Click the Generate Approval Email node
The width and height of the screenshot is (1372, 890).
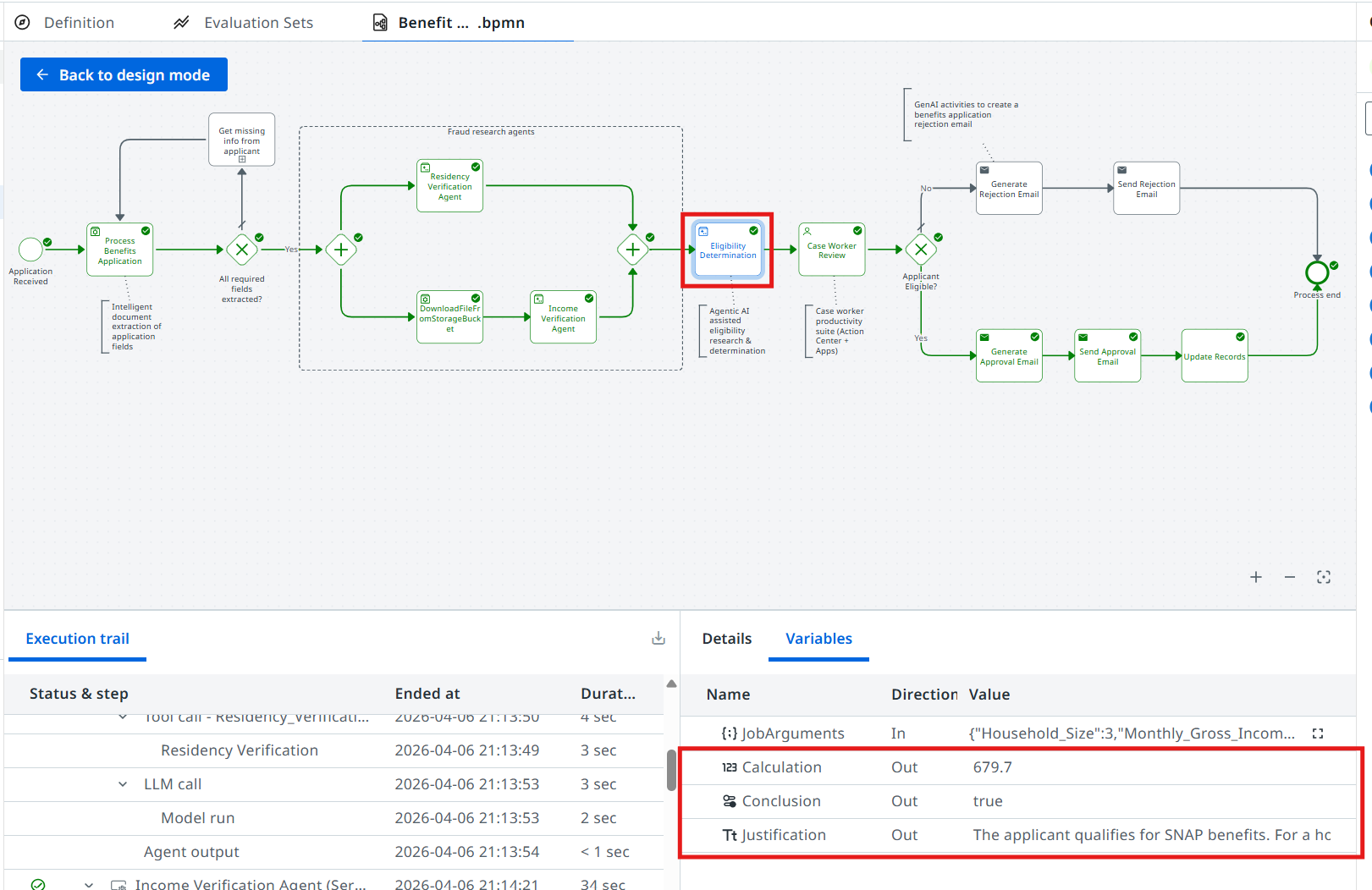point(1009,355)
